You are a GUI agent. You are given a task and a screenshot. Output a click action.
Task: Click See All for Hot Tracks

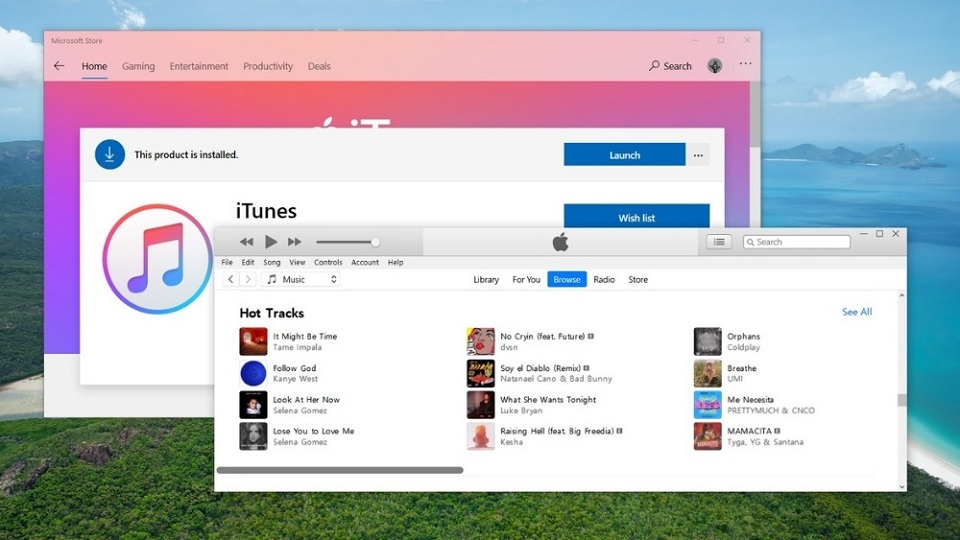[x=857, y=312]
